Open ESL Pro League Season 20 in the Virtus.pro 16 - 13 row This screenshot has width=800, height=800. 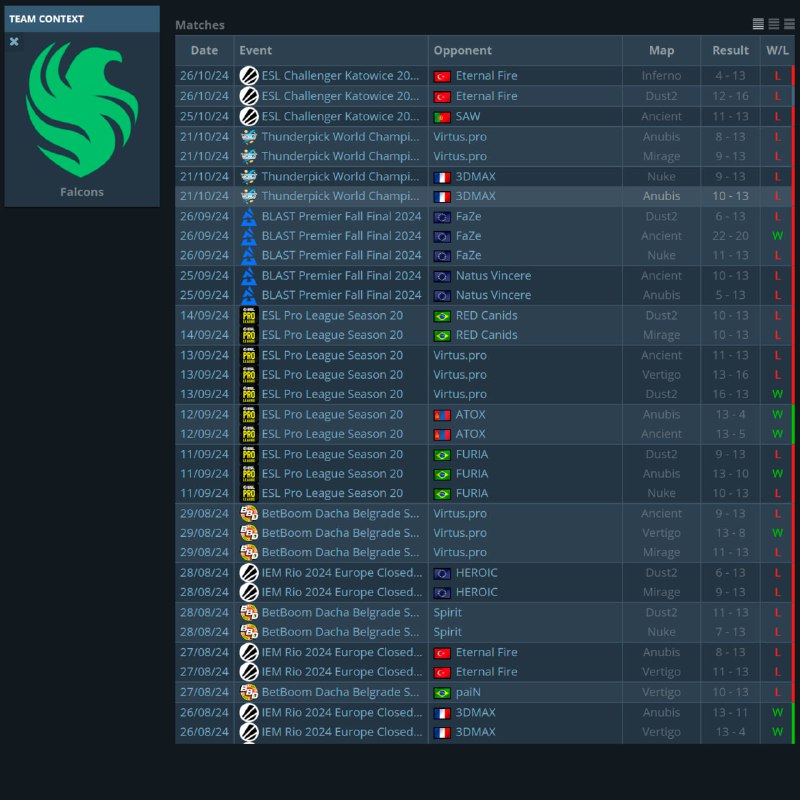tap(332, 394)
